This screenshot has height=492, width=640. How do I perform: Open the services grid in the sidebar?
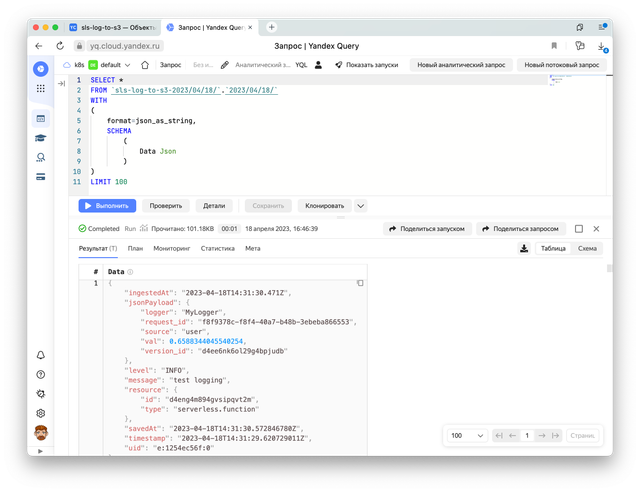coord(40,88)
